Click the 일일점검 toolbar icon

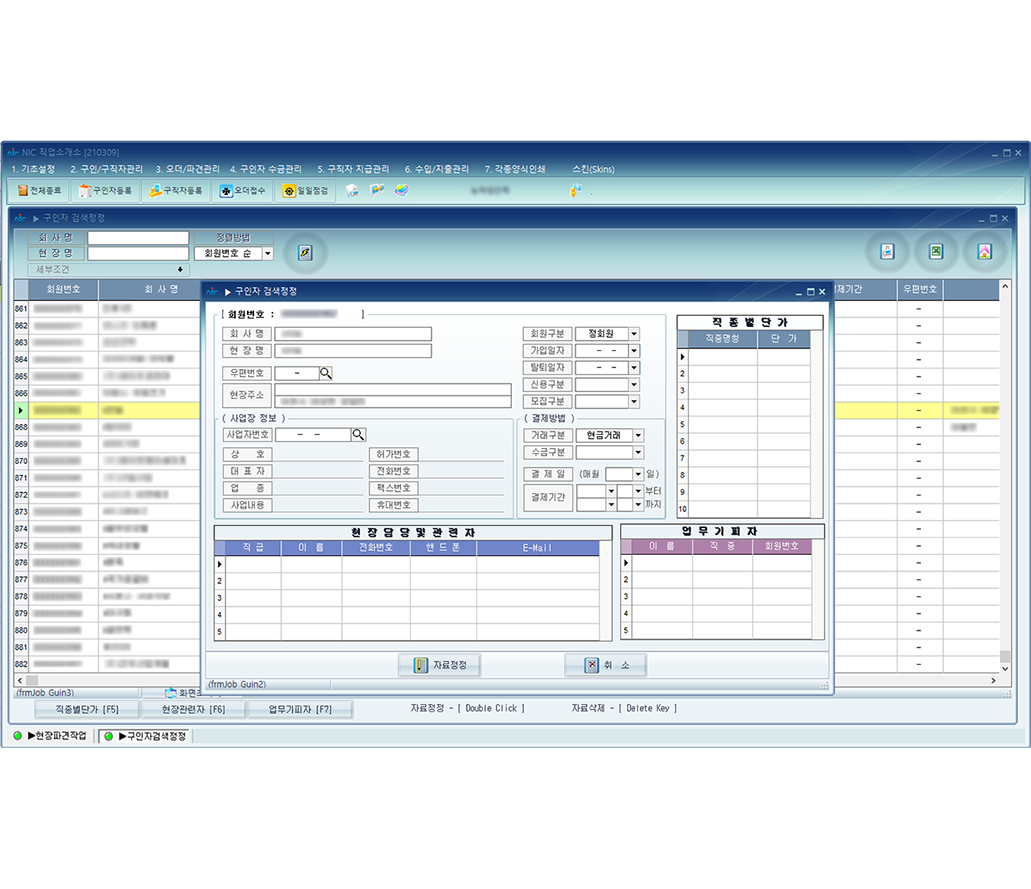point(305,190)
